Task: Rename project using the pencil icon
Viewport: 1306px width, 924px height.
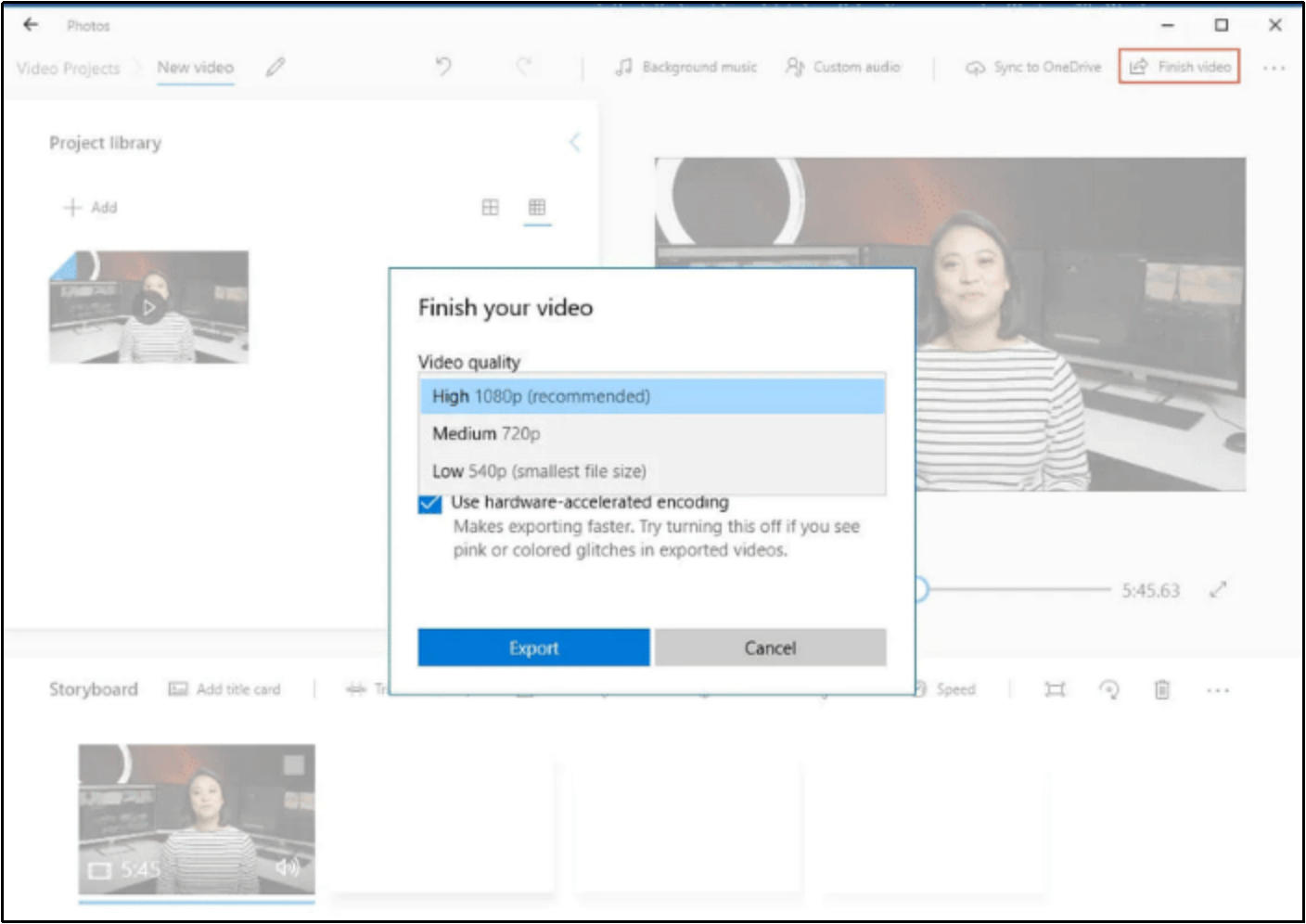Action: point(275,67)
